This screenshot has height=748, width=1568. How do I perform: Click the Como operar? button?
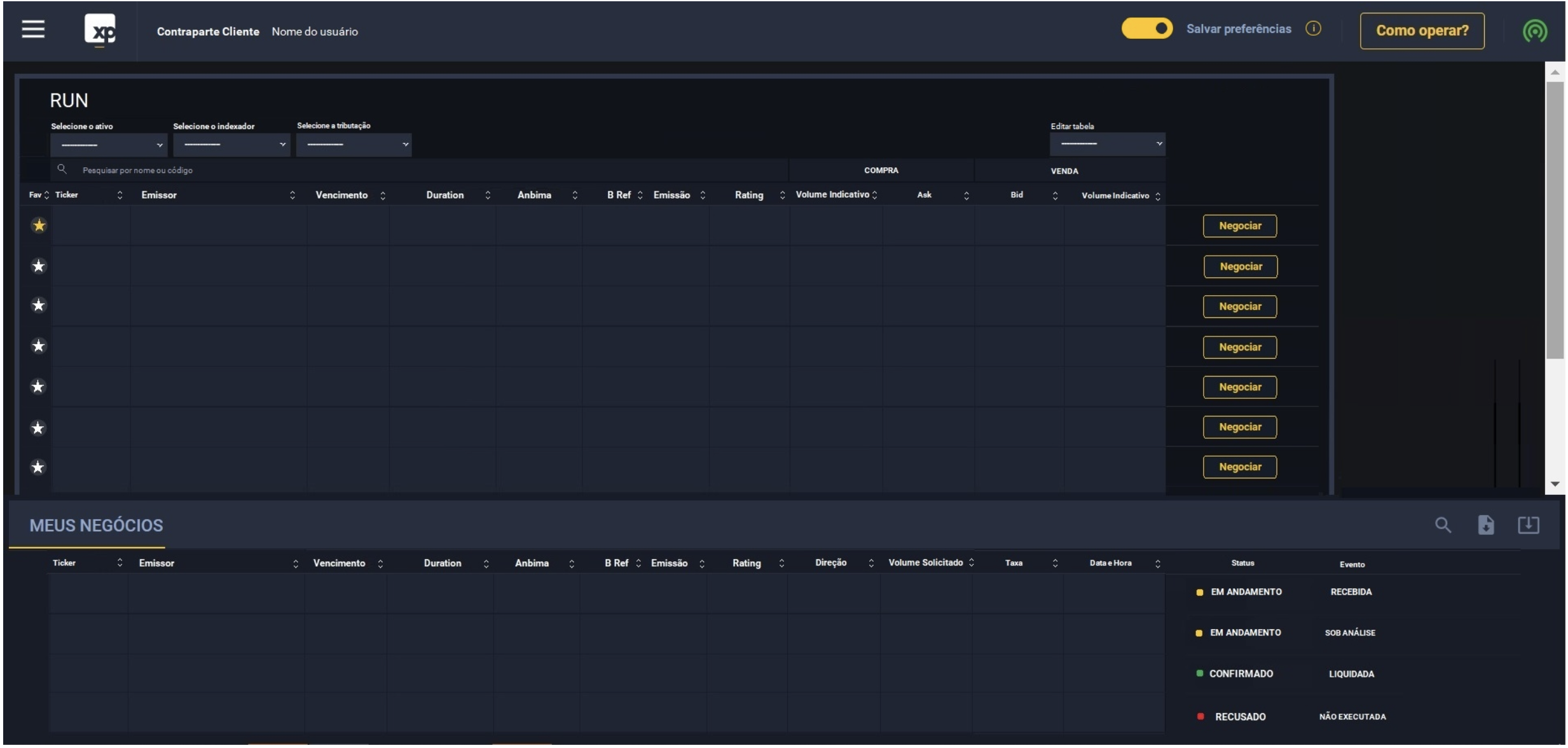[x=1422, y=31]
